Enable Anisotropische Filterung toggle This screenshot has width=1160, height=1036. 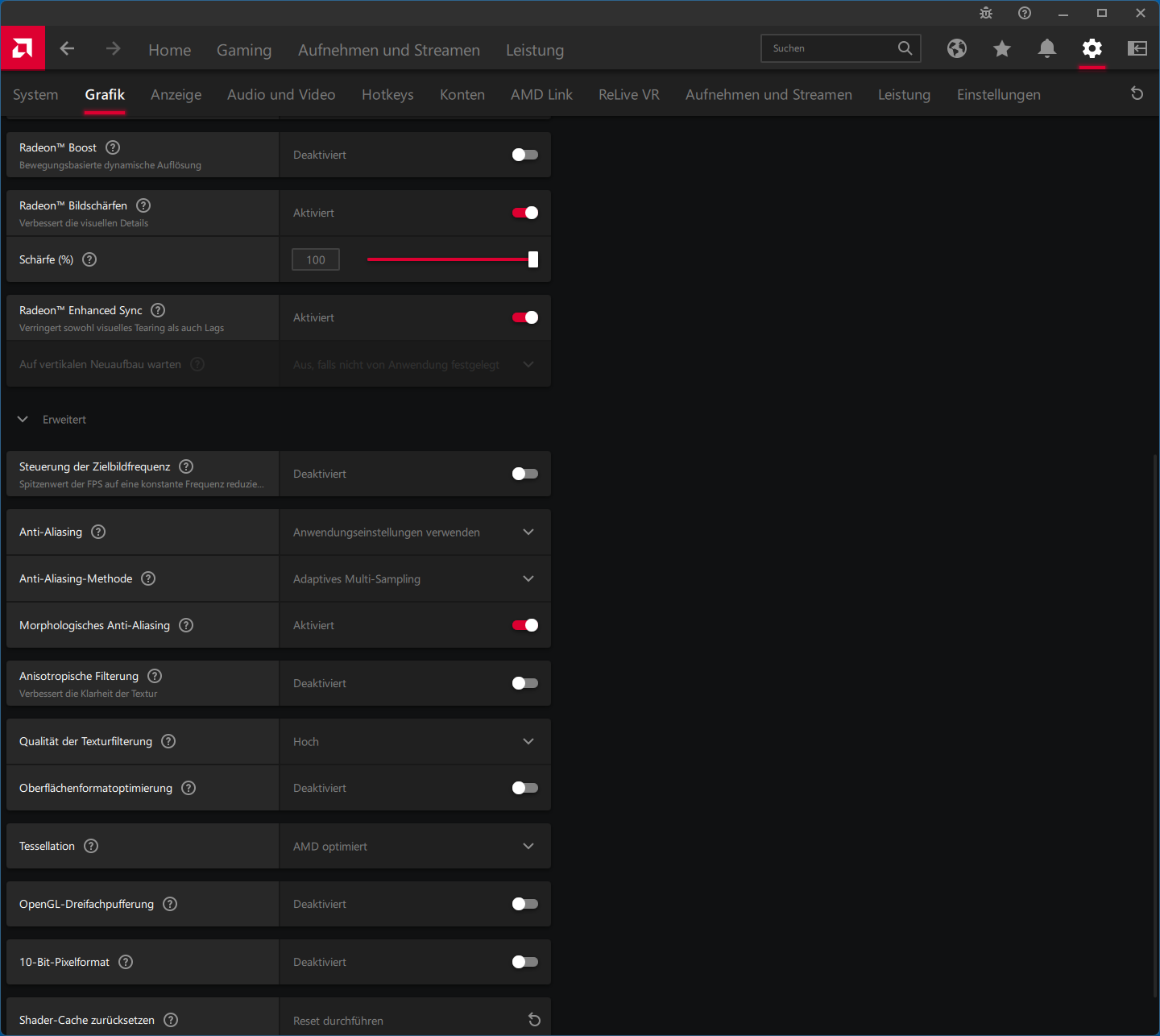[x=525, y=683]
